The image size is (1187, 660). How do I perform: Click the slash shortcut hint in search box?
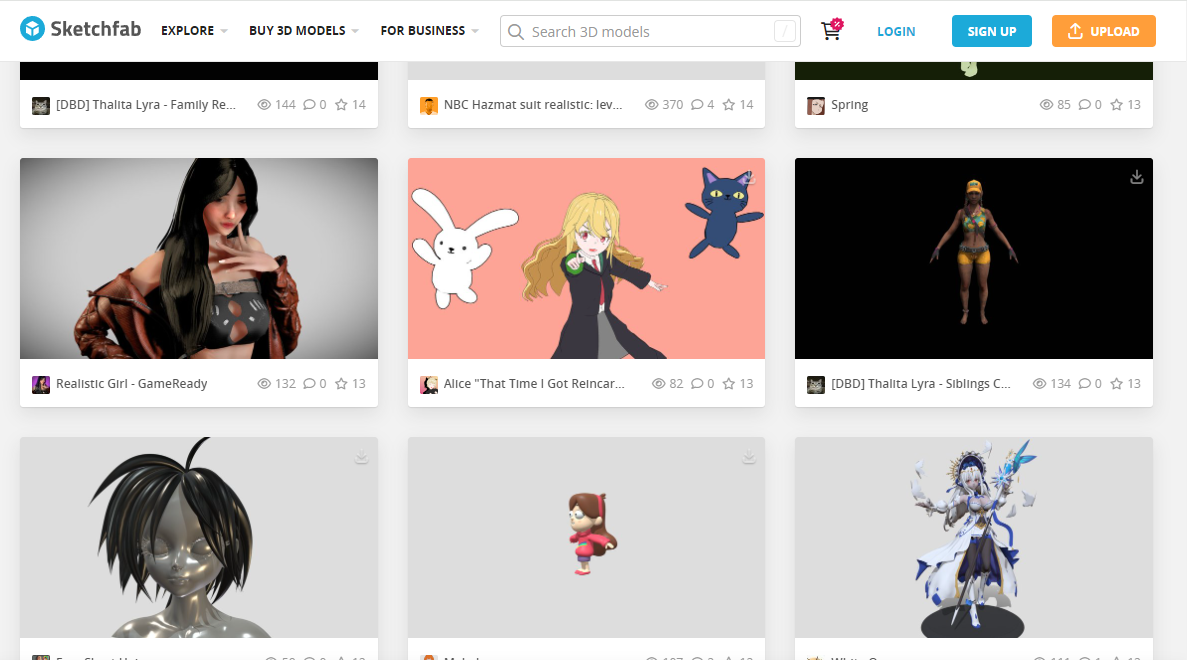[785, 31]
